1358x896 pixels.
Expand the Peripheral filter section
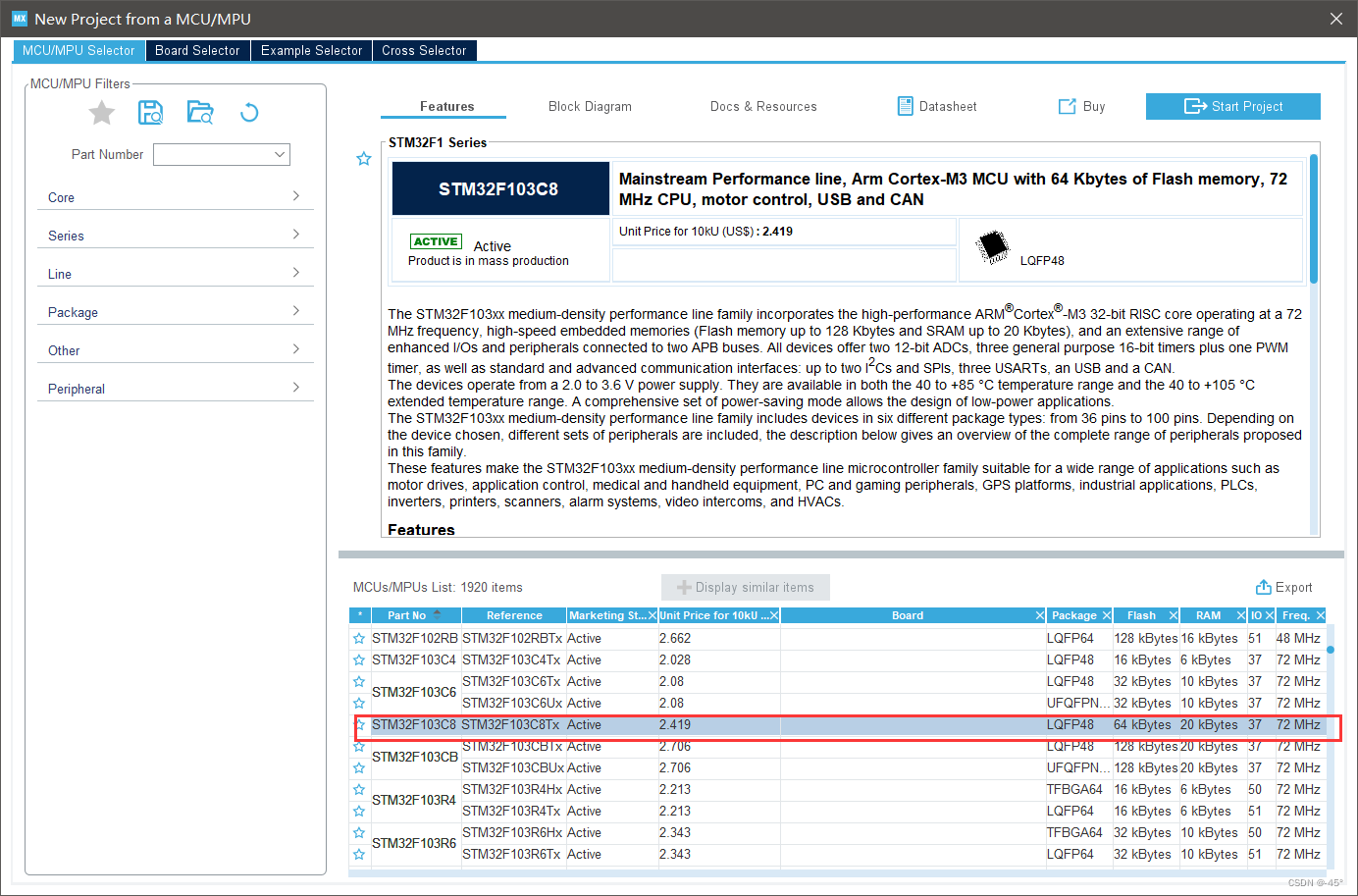click(x=175, y=389)
